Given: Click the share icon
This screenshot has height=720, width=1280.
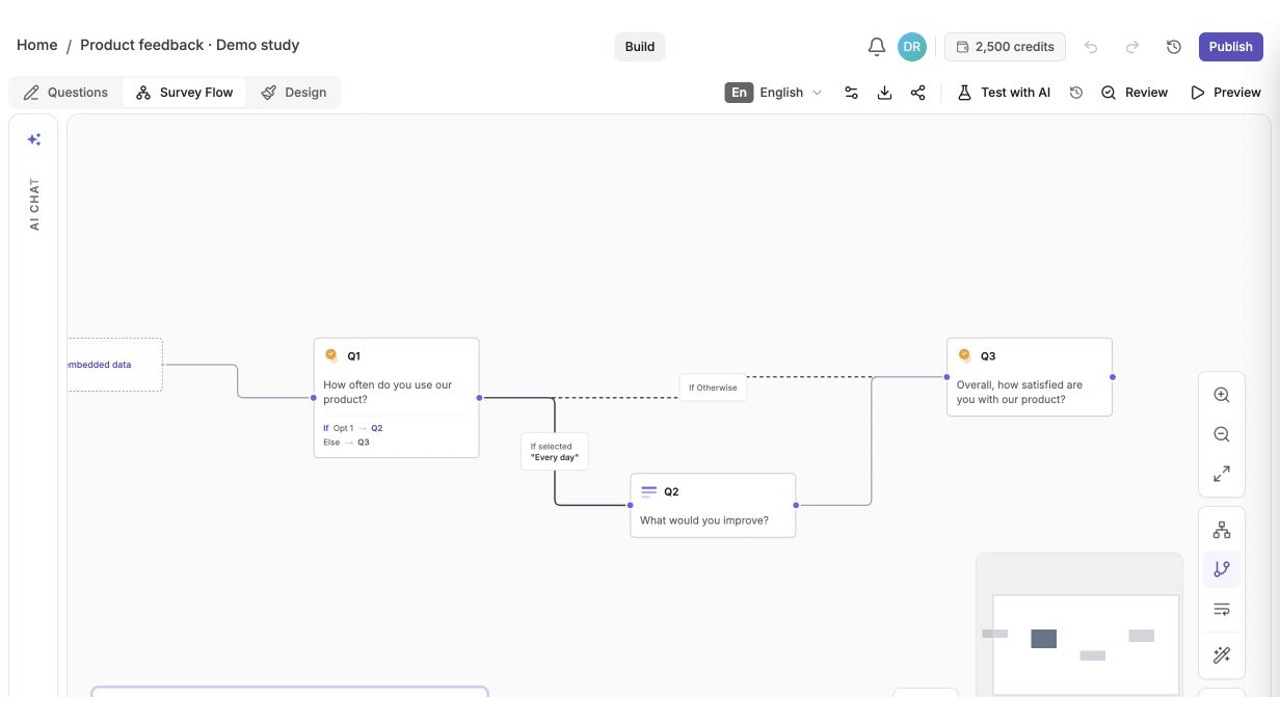Looking at the screenshot, I should [x=918, y=92].
